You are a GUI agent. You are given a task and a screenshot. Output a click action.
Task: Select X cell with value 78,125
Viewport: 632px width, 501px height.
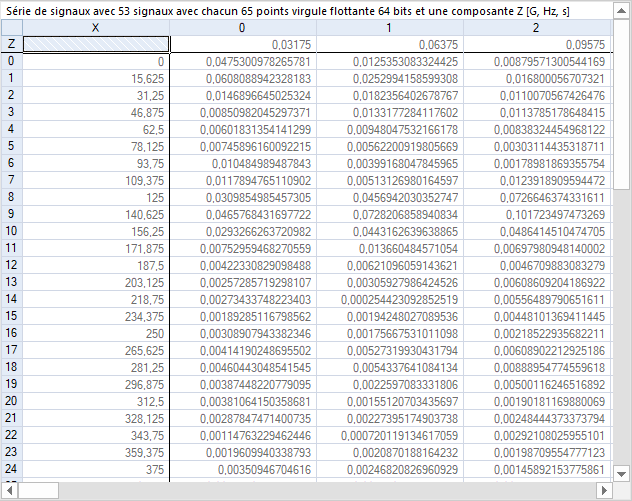coord(96,146)
